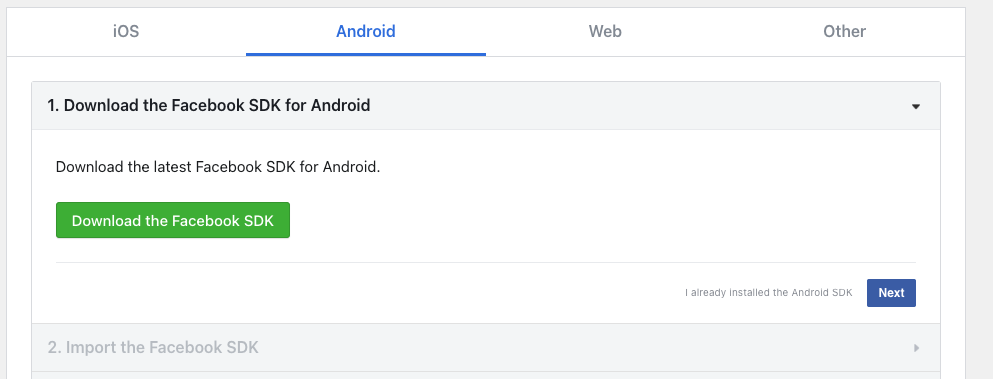Viewport: 993px width, 379px height.
Task: Click the '1. Download the Facebook SDK for Android' heading
Action: [209, 105]
